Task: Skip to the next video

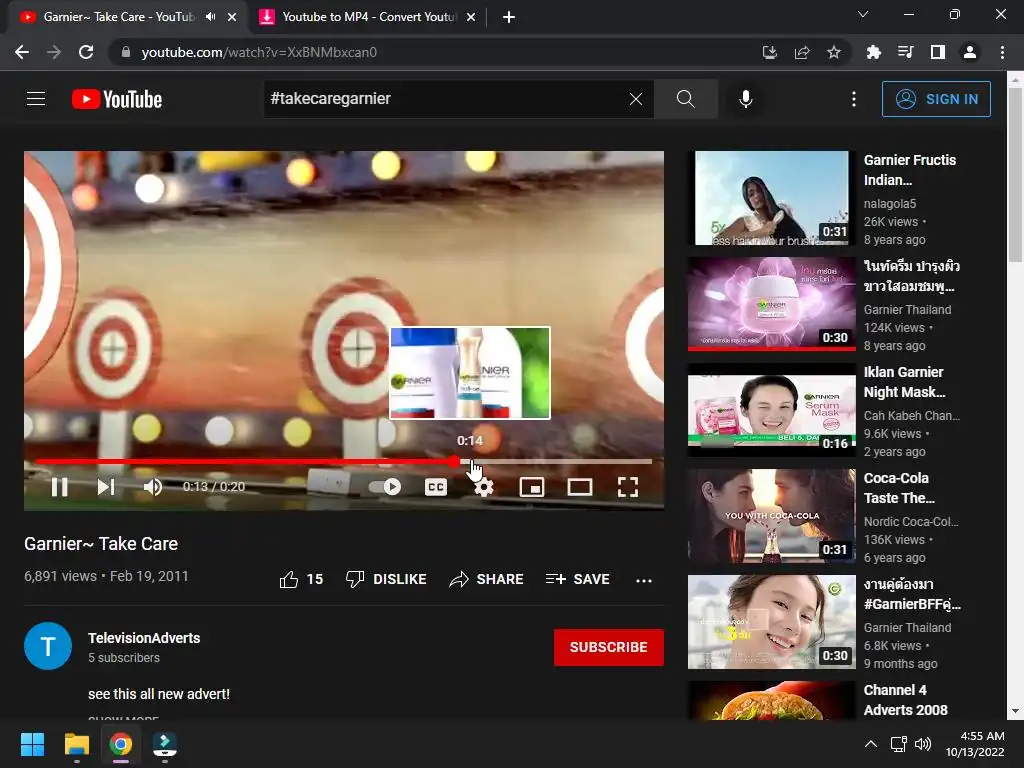Action: tap(106, 487)
